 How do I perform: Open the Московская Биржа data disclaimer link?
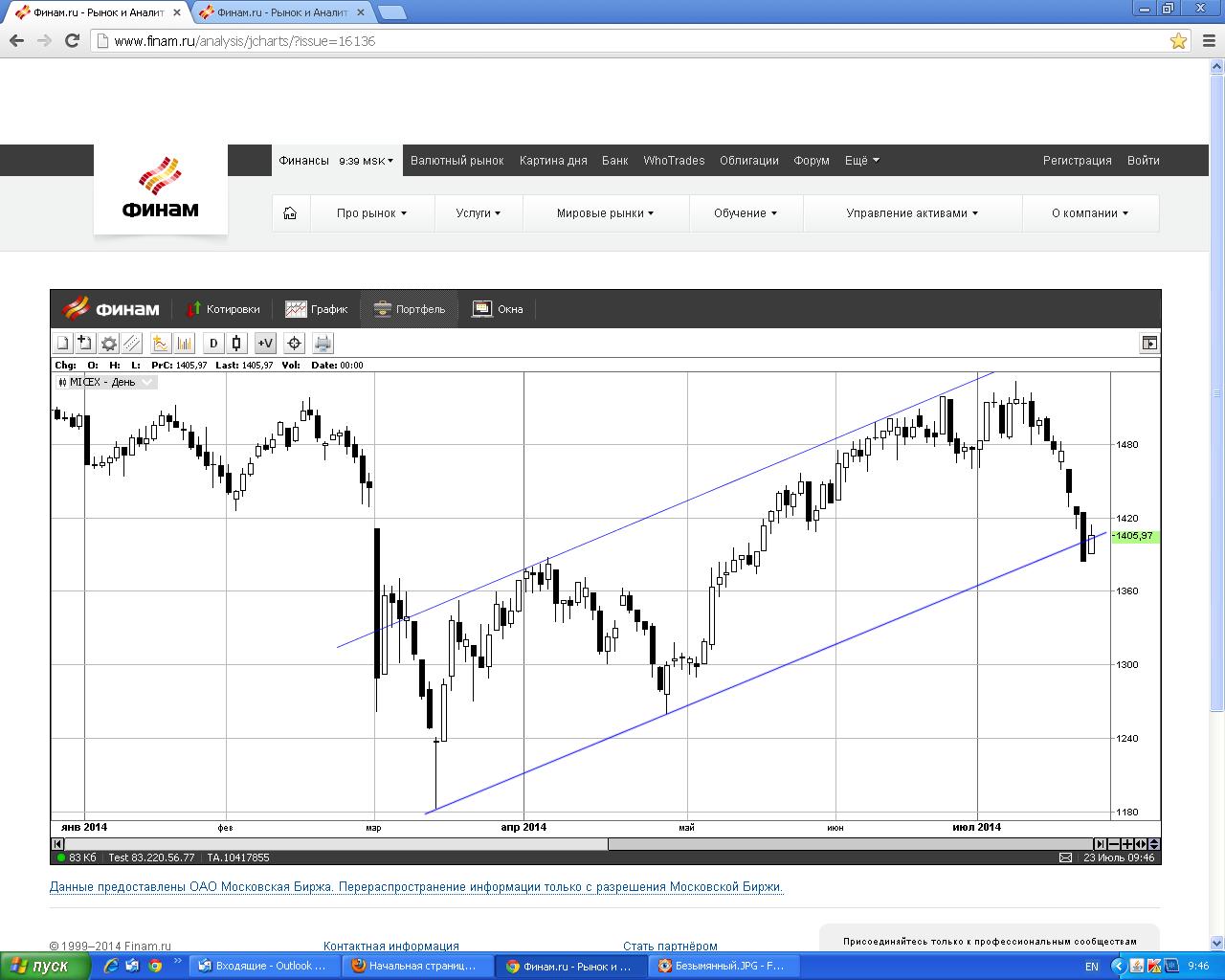[416, 887]
